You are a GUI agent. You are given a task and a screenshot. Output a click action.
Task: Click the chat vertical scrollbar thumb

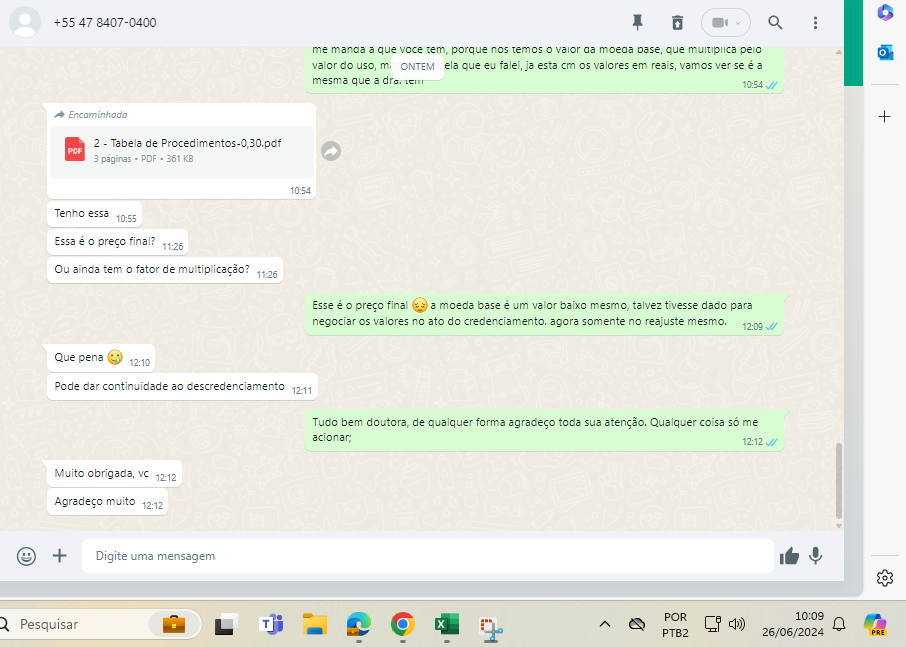coord(839,481)
